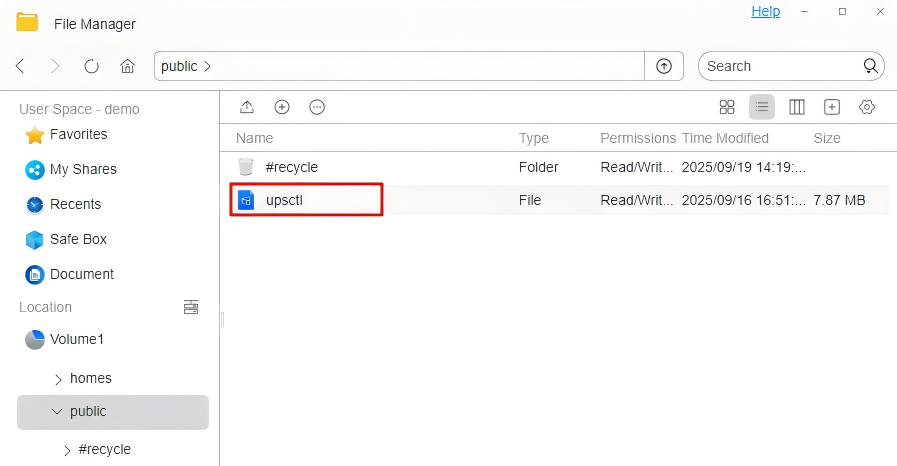
Task: Click upsctl's File type cell
Action: [x=530, y=200]
